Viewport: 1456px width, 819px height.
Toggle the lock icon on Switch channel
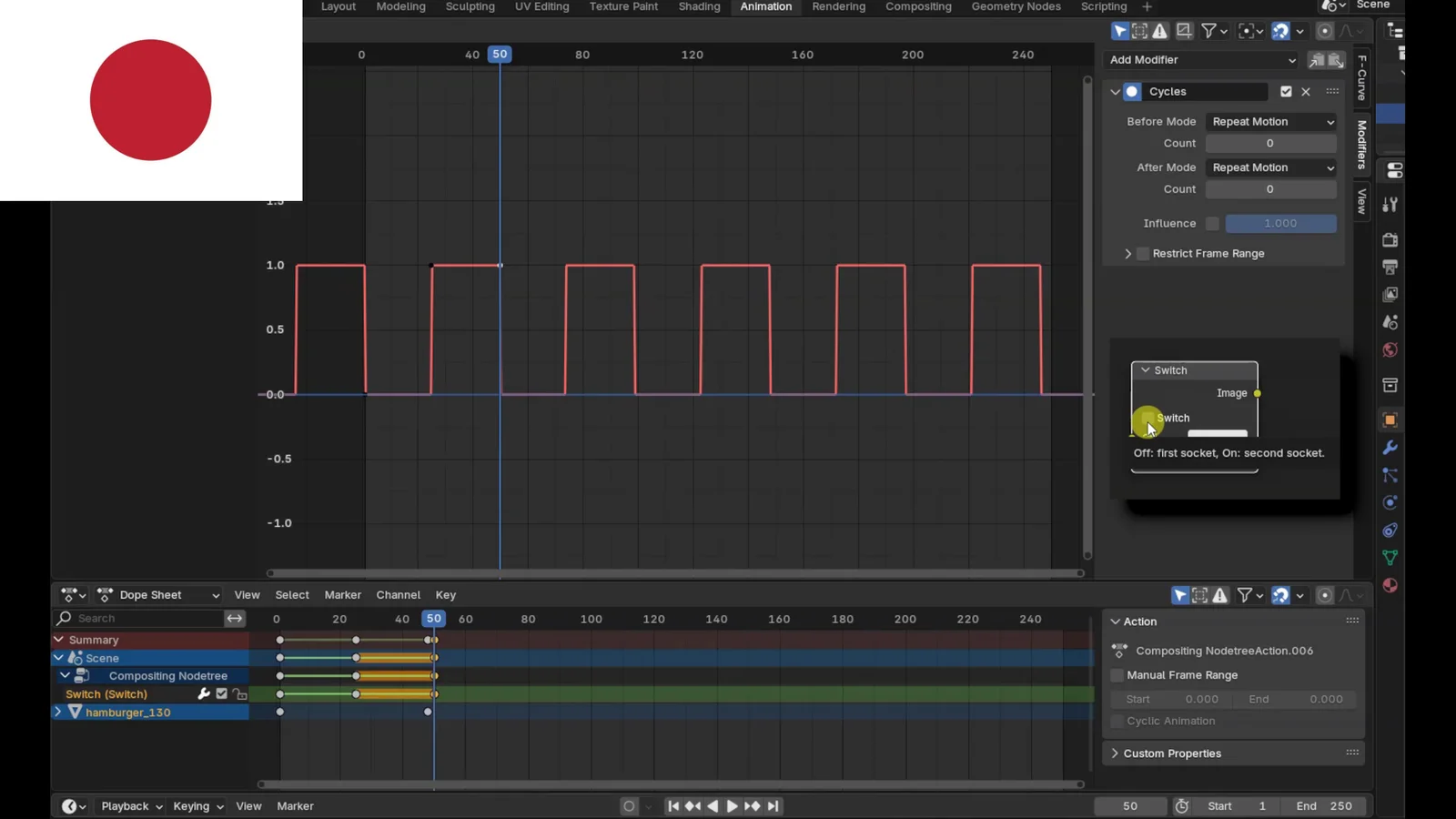240,694
